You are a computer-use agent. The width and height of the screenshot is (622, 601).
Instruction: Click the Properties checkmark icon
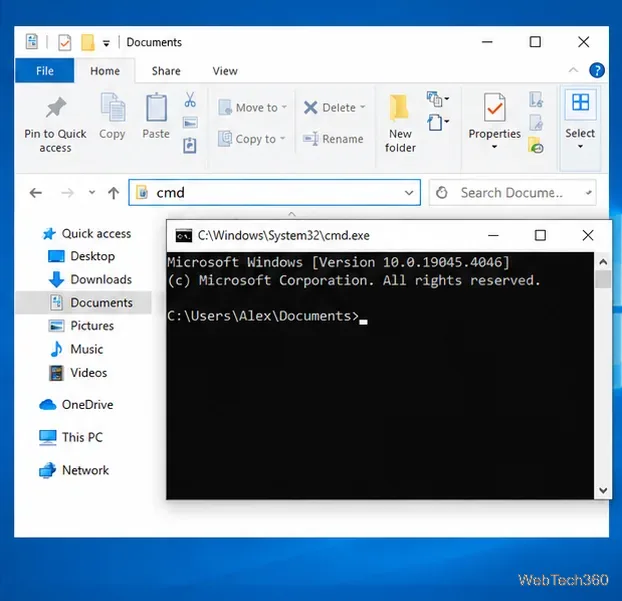[x=495, y=108]
